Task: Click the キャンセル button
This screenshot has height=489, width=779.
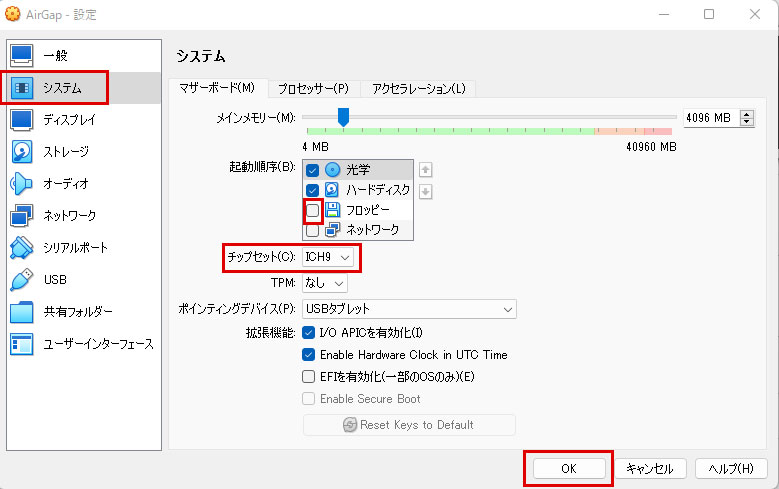Action: (650, 469)
